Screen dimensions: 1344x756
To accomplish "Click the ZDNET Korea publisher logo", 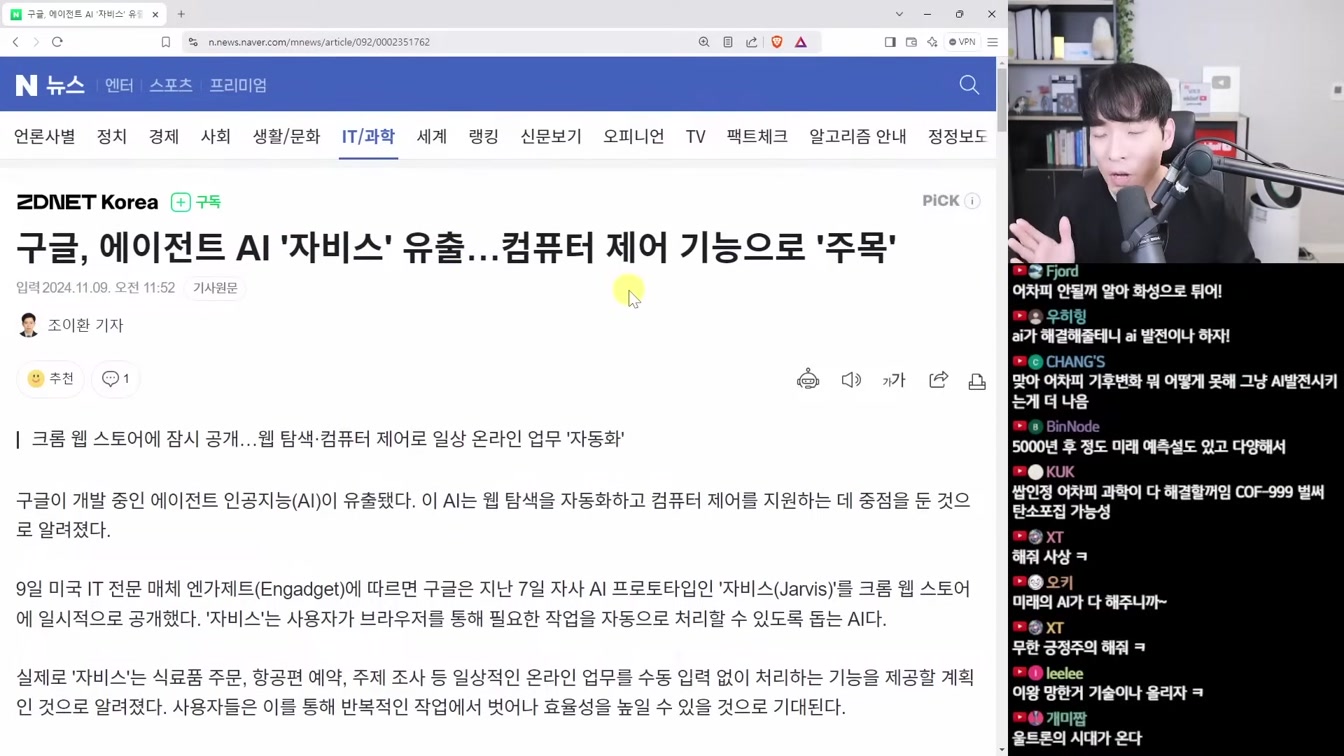I will 87,202.
